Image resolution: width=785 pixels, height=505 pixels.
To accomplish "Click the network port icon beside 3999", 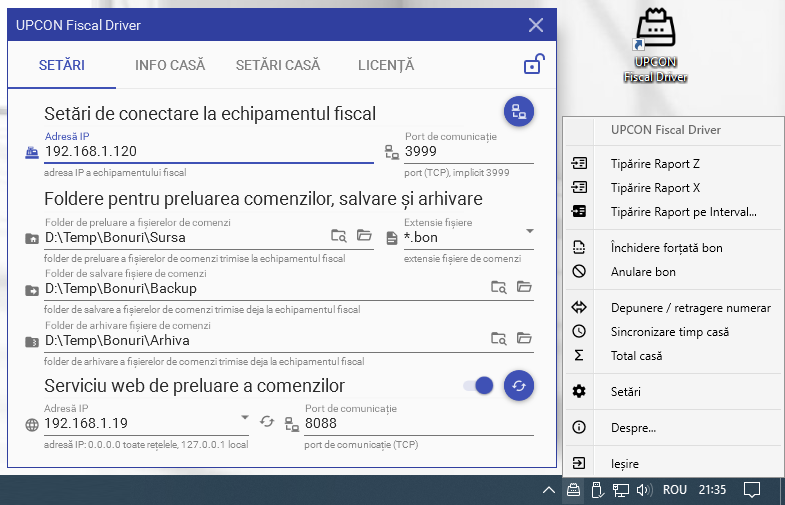I will (391, 152).
